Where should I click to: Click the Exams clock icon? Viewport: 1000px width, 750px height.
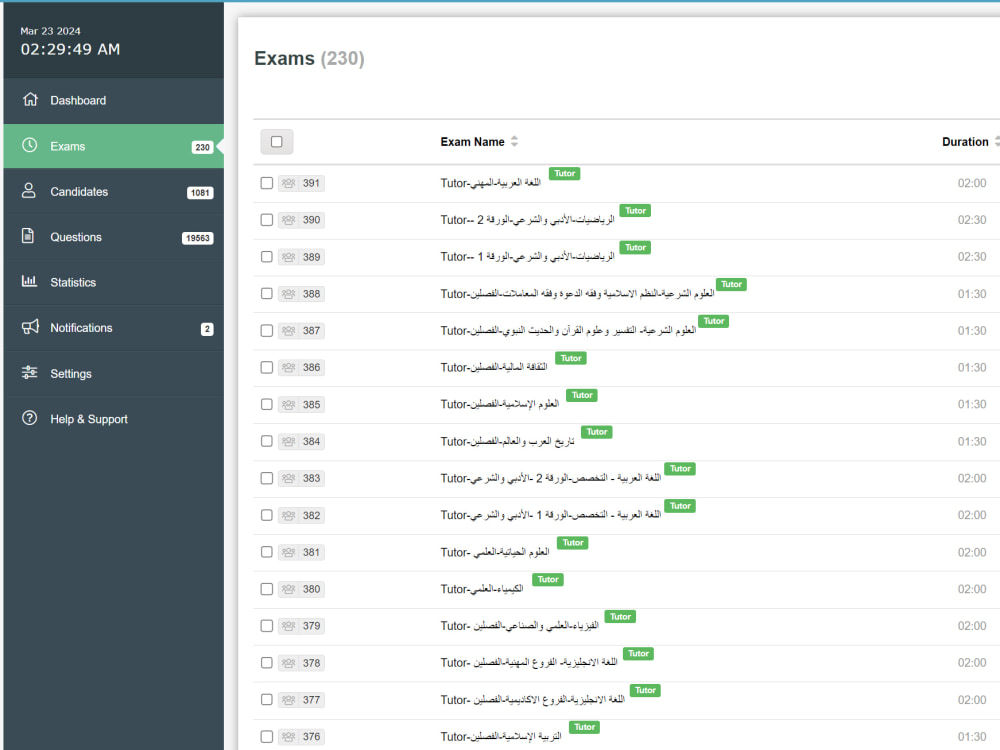tap(29, 145)
